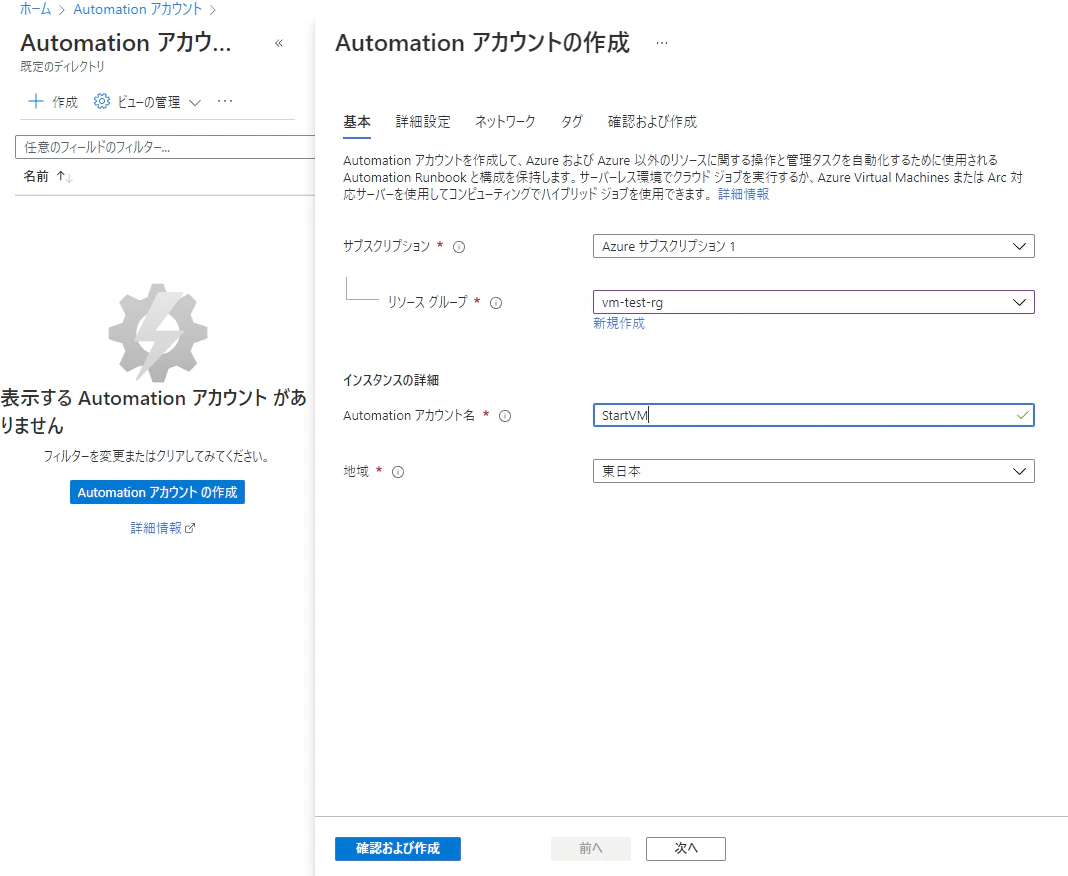Click the plus 作成 create icon
Image resolution: width=1068 pixels, height=876 pixels.
click(35, 101)
